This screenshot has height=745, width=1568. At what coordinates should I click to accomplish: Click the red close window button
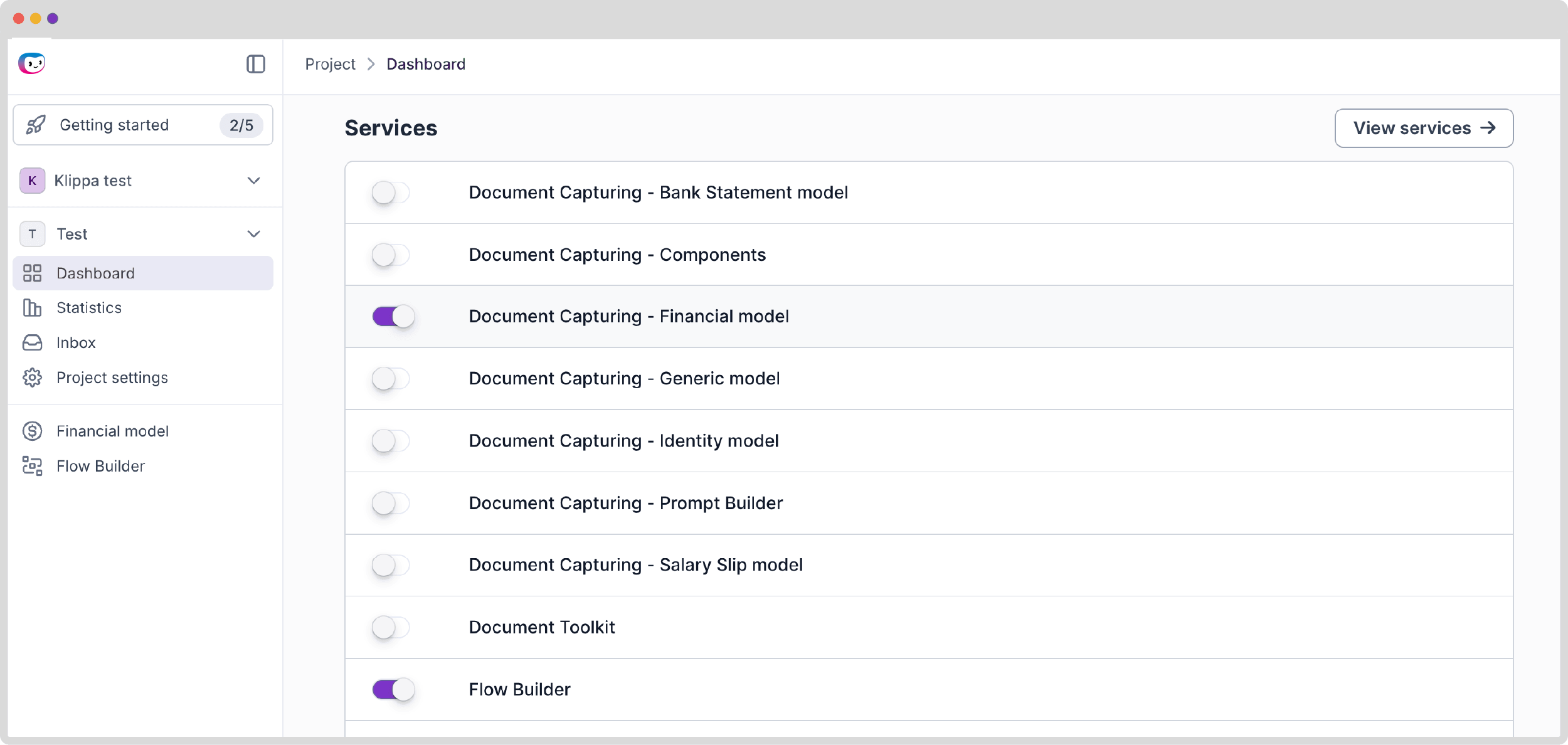[x=18, y=18]
